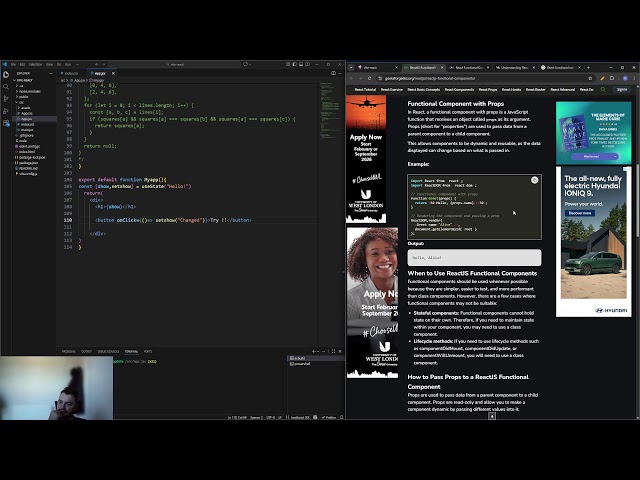Close the App.jsx editor tab
The image size is (640, 480).
(113, 73)
